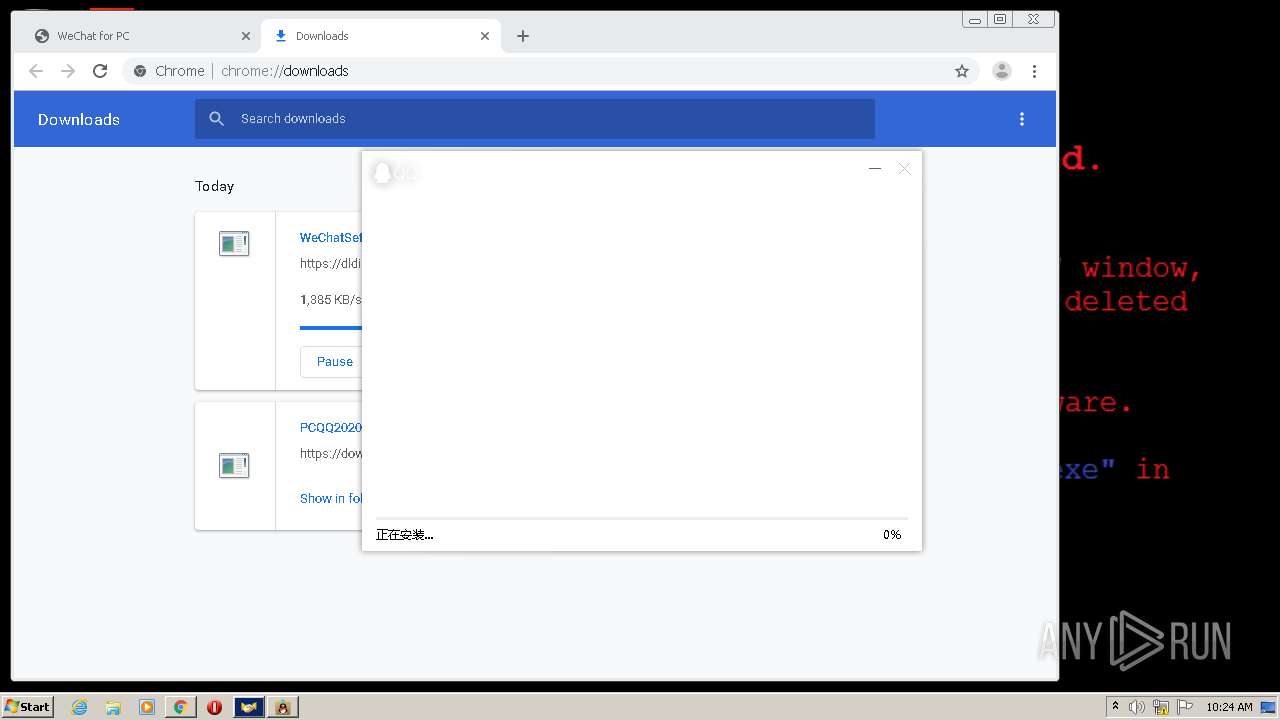The image size is (1280, 720).
Task: Open the Chrome main menu
Action: click(x=1034, y=71)
